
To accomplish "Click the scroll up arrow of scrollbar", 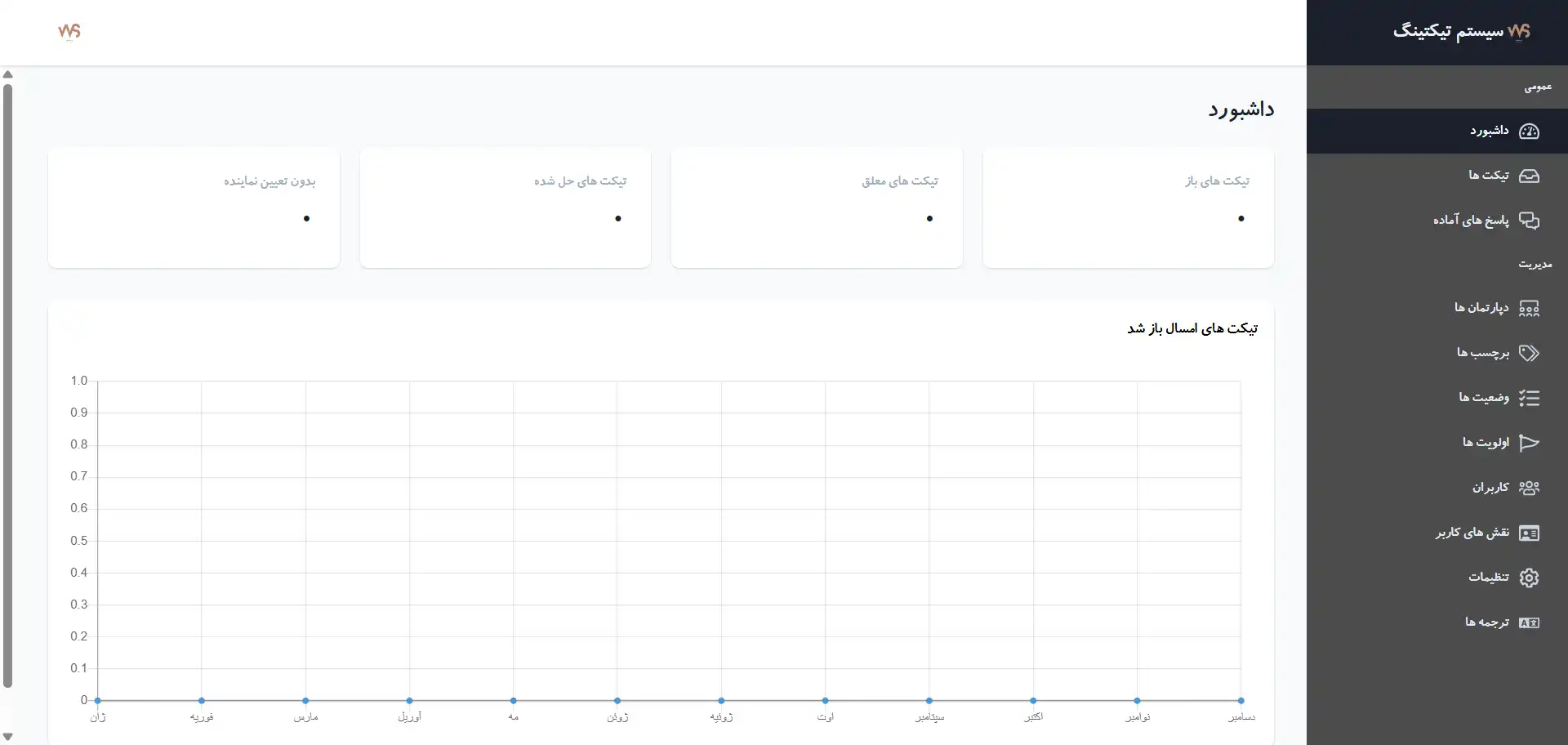I will [8, 74].
